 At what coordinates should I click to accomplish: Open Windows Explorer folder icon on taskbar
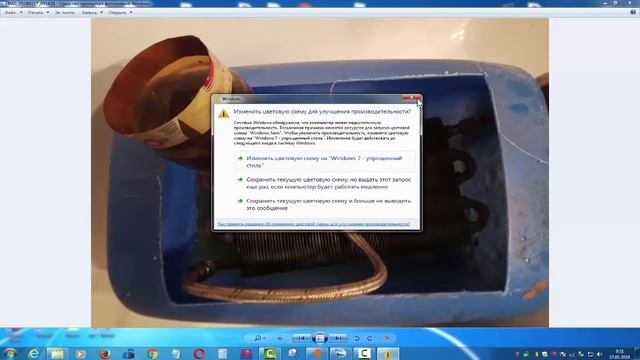pyautogui.click(x=57, y=353)
